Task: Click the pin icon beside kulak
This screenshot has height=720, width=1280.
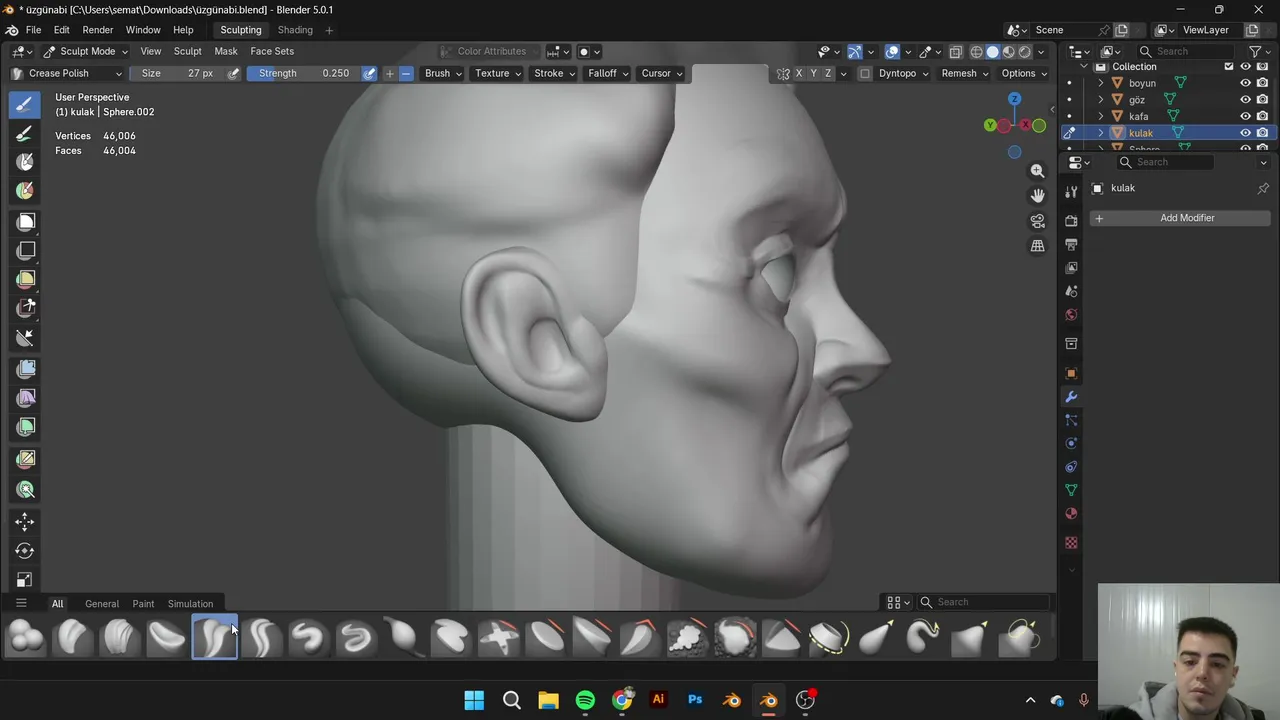Action: pyautogui.click(x=1263, y=188)
